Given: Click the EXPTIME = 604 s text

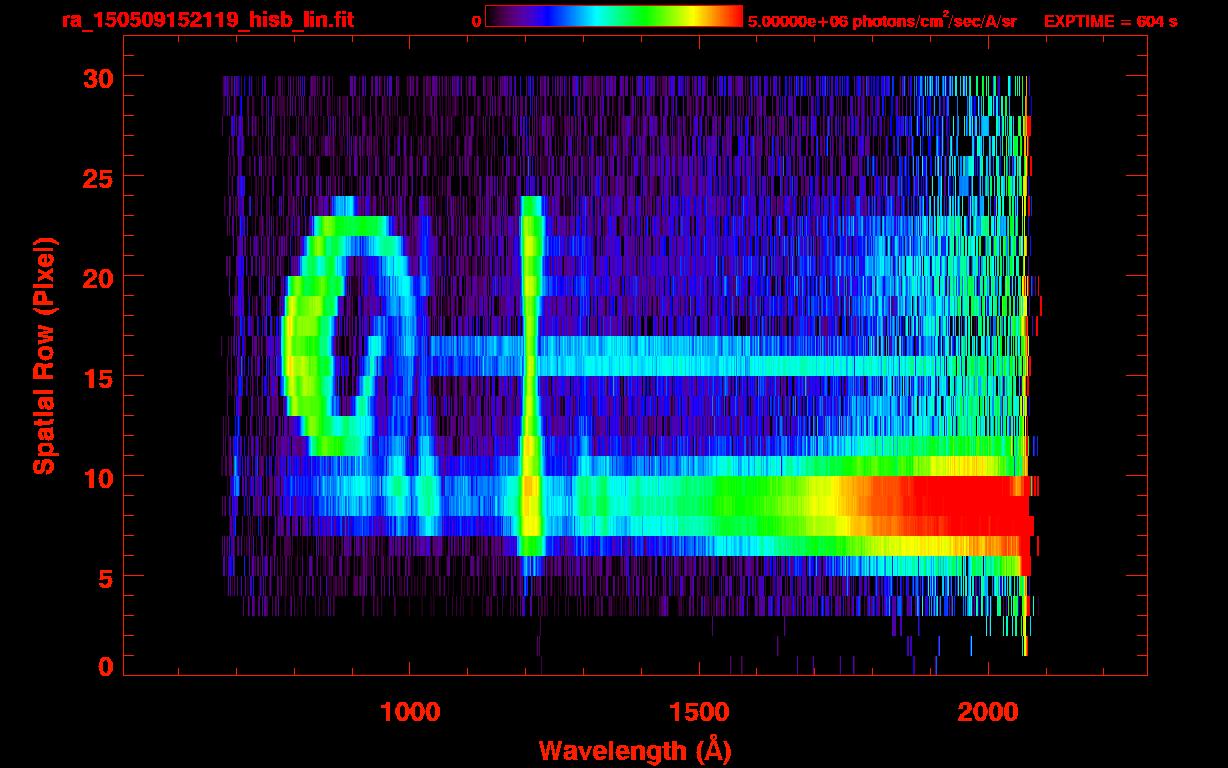Looking at the screenshot, I should pos(1110,21).
